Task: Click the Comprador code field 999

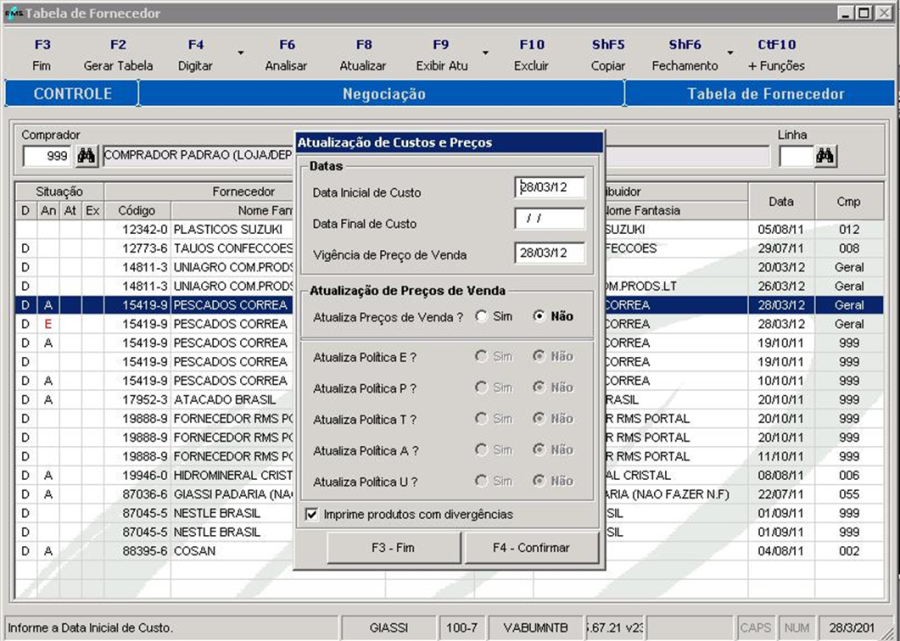Action: tap(47, 156)
